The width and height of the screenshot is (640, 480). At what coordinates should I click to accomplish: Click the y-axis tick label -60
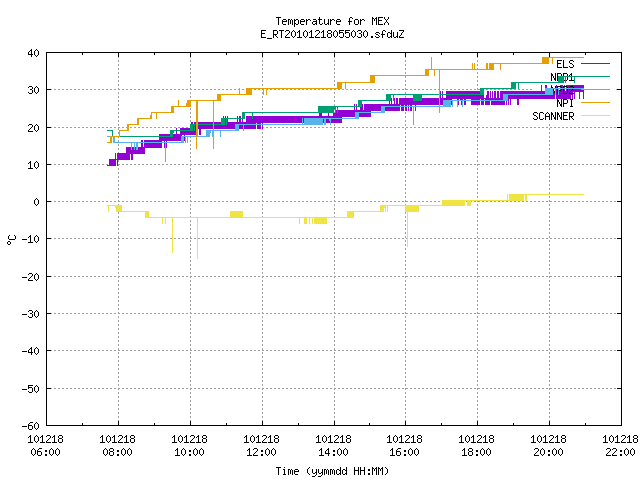(31, 426)
